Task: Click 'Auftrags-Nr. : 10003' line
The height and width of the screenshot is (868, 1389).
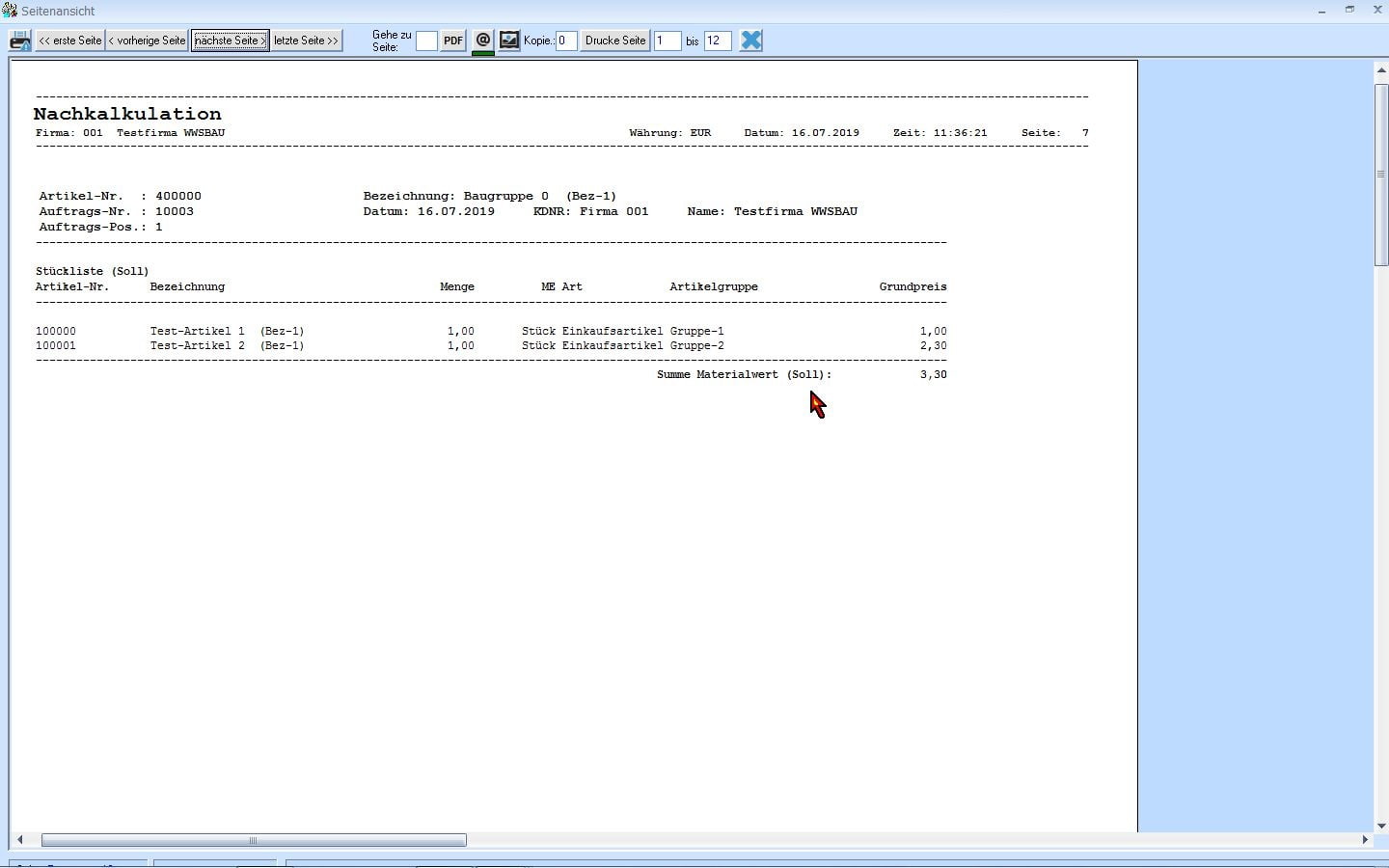Action: point(117,211)
